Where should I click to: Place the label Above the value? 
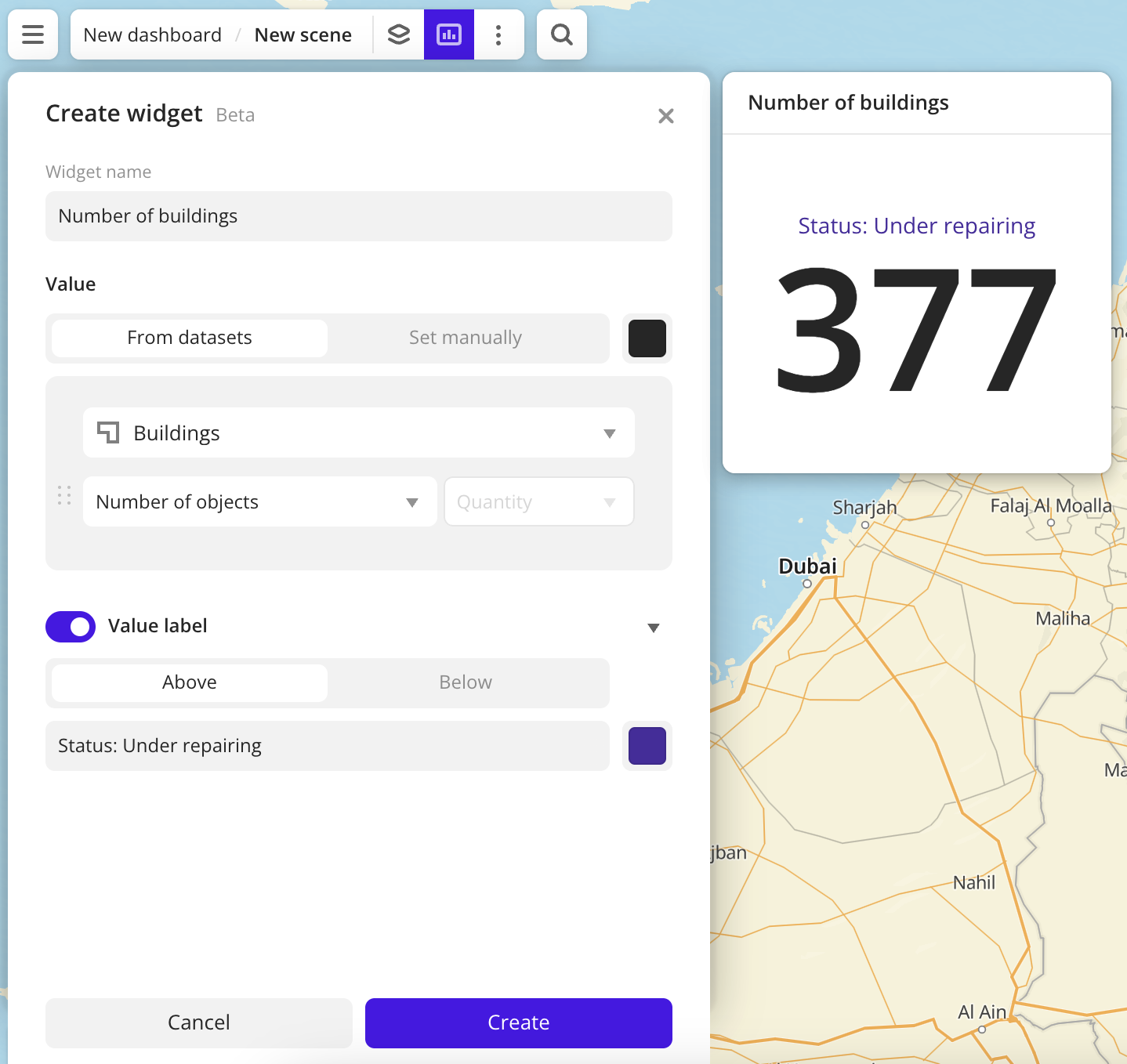[190, 682]
